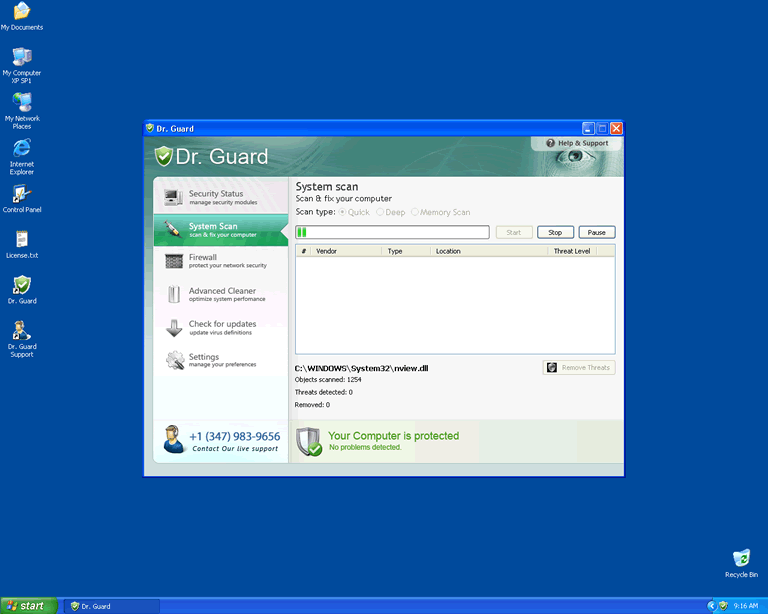The height and width of the screenshot is (614, 768).
Task: Open the Firewall brick wall icon
Action: (173, 261)
